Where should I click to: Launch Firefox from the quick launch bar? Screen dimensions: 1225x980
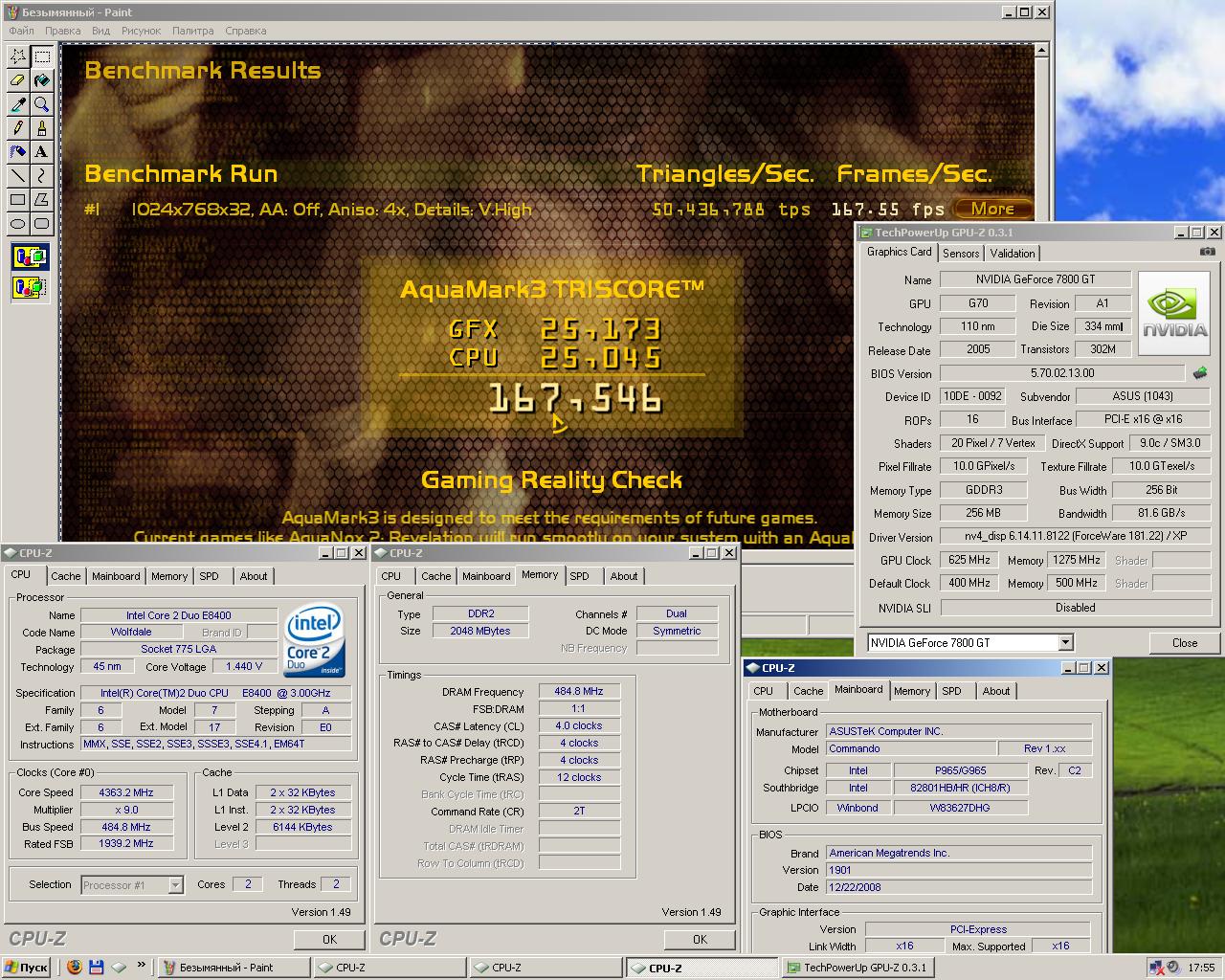(x=75, y=968)
